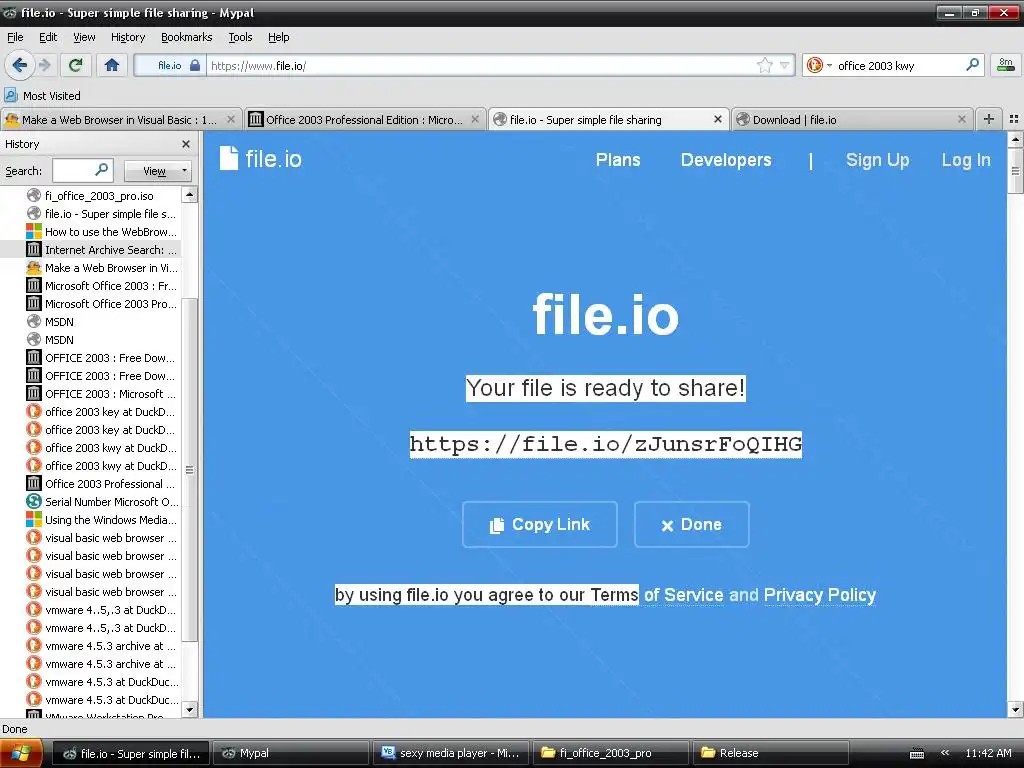Screen dimensions: 1024x768
Task: Open Release folder from taskbar
Action: pos(771,753)
